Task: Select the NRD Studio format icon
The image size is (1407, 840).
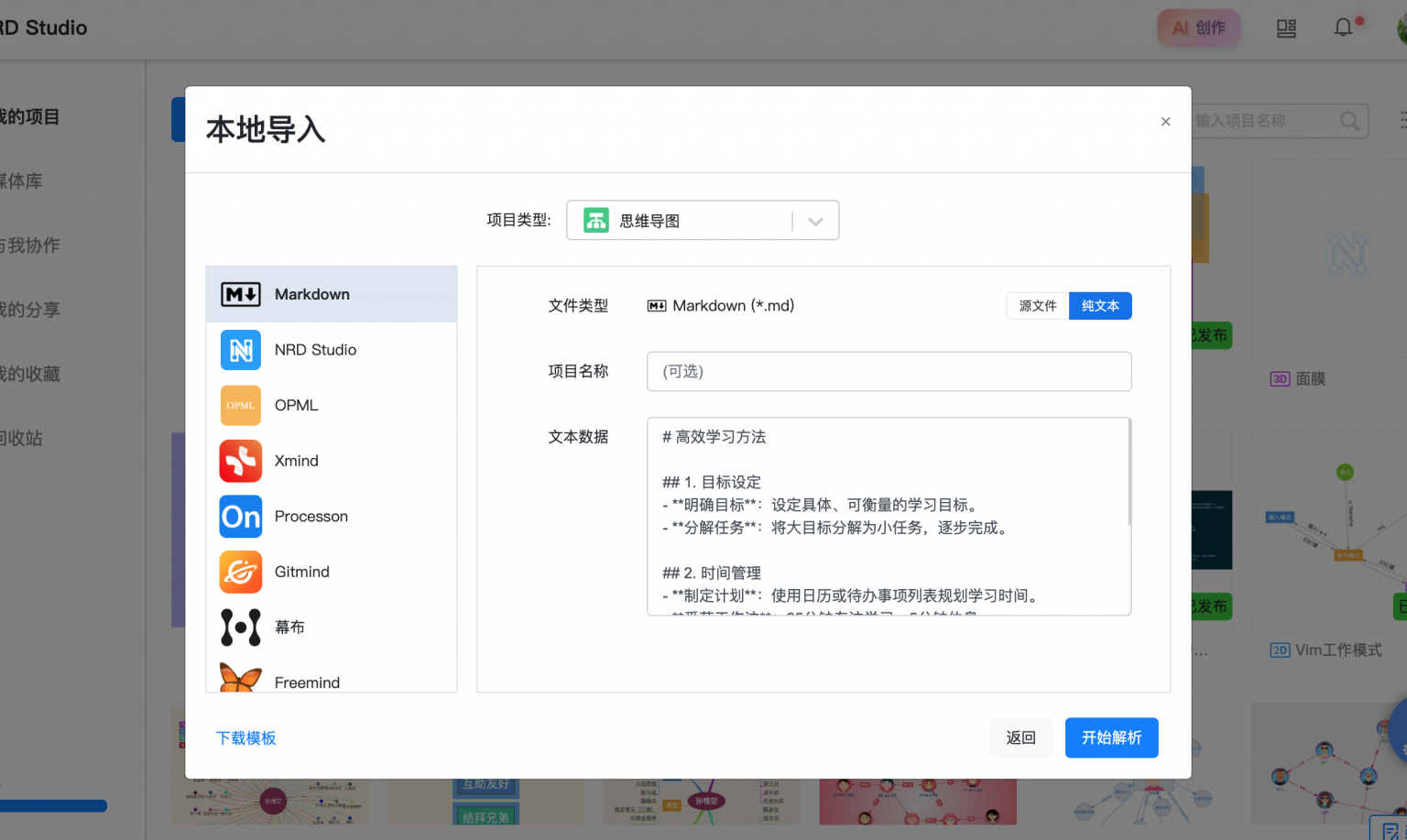Action: click(x=240, y=349)
